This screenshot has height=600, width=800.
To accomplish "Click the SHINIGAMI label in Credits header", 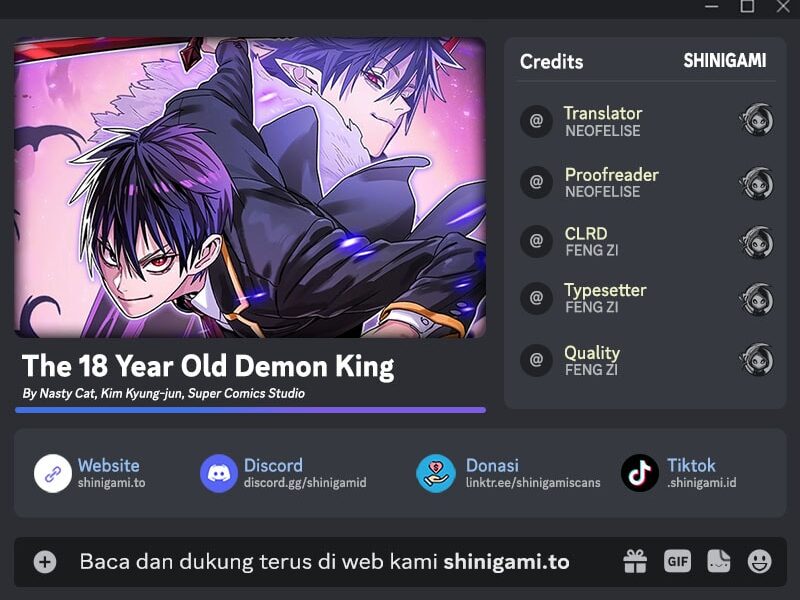I will [724, 61].
